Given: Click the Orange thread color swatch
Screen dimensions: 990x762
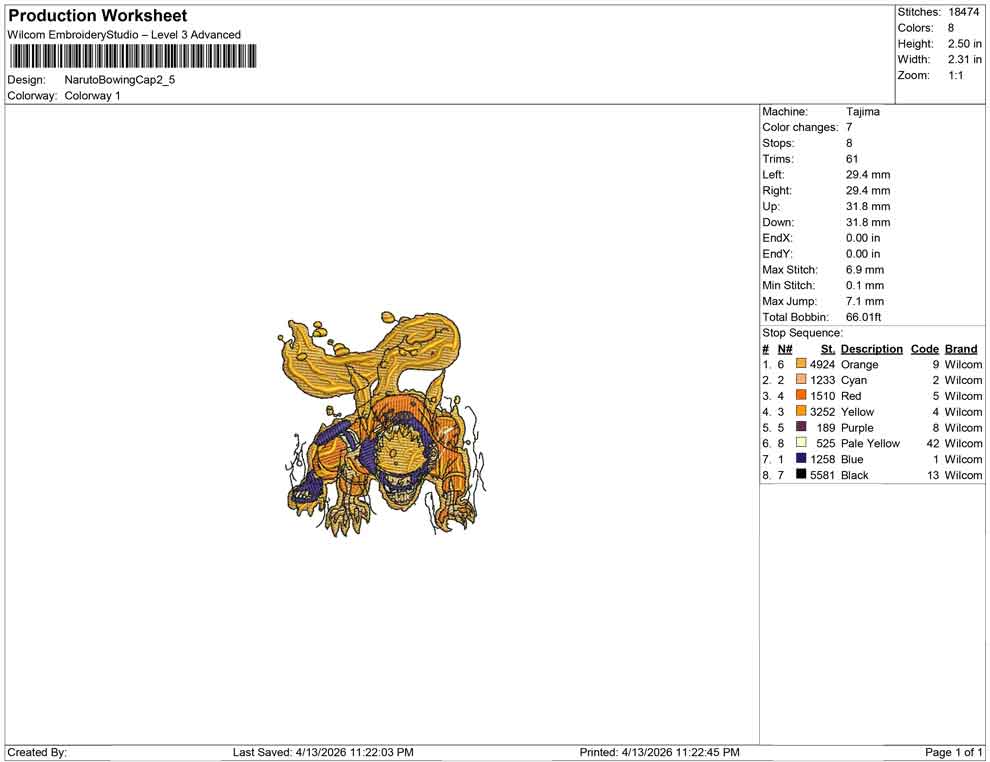Looking at the screenshot, I should click(801, 364).
